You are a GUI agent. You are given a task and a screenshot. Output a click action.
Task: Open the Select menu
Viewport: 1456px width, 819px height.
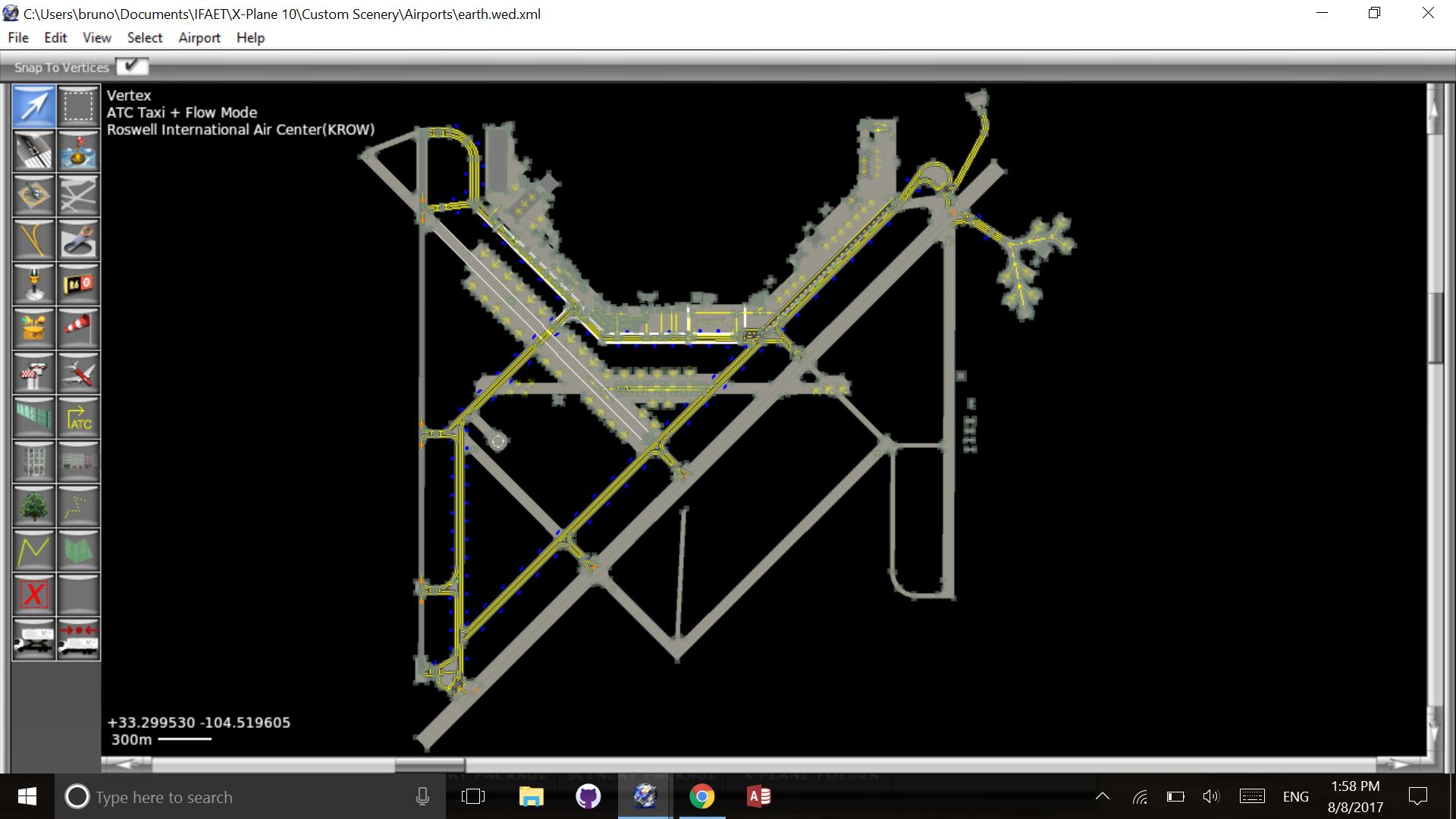pos(144,38)
